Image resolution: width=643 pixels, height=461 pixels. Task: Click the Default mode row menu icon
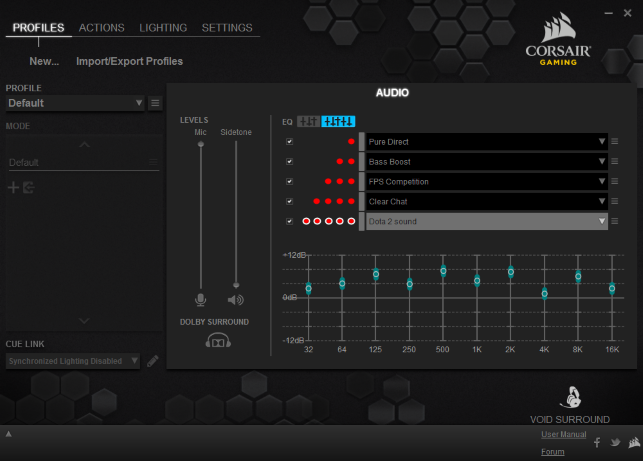[x=153, y=162]
